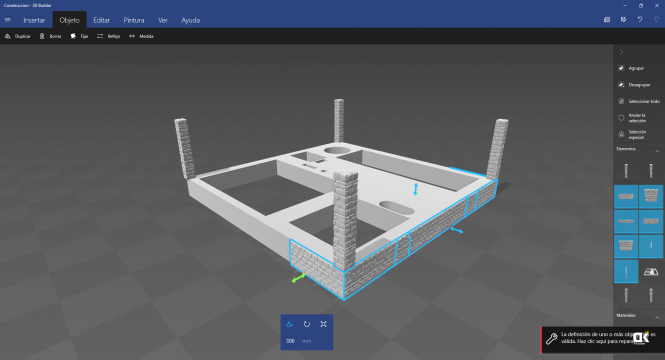The image size is (665, 360).
Task: Choose the move mode icon
Action: click(290, 324)
